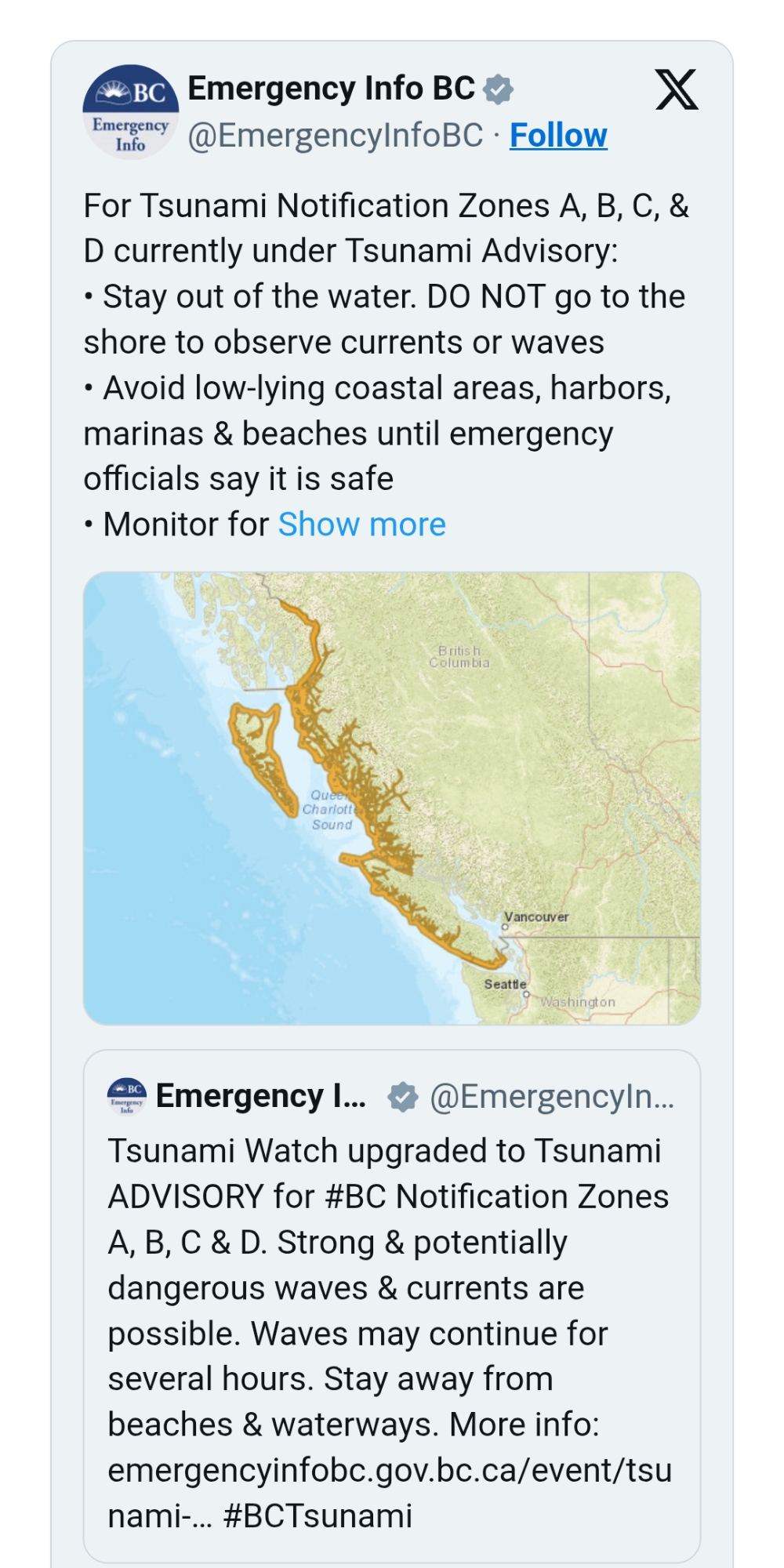Click the Seattle label on the map

[x=505, y=984]
